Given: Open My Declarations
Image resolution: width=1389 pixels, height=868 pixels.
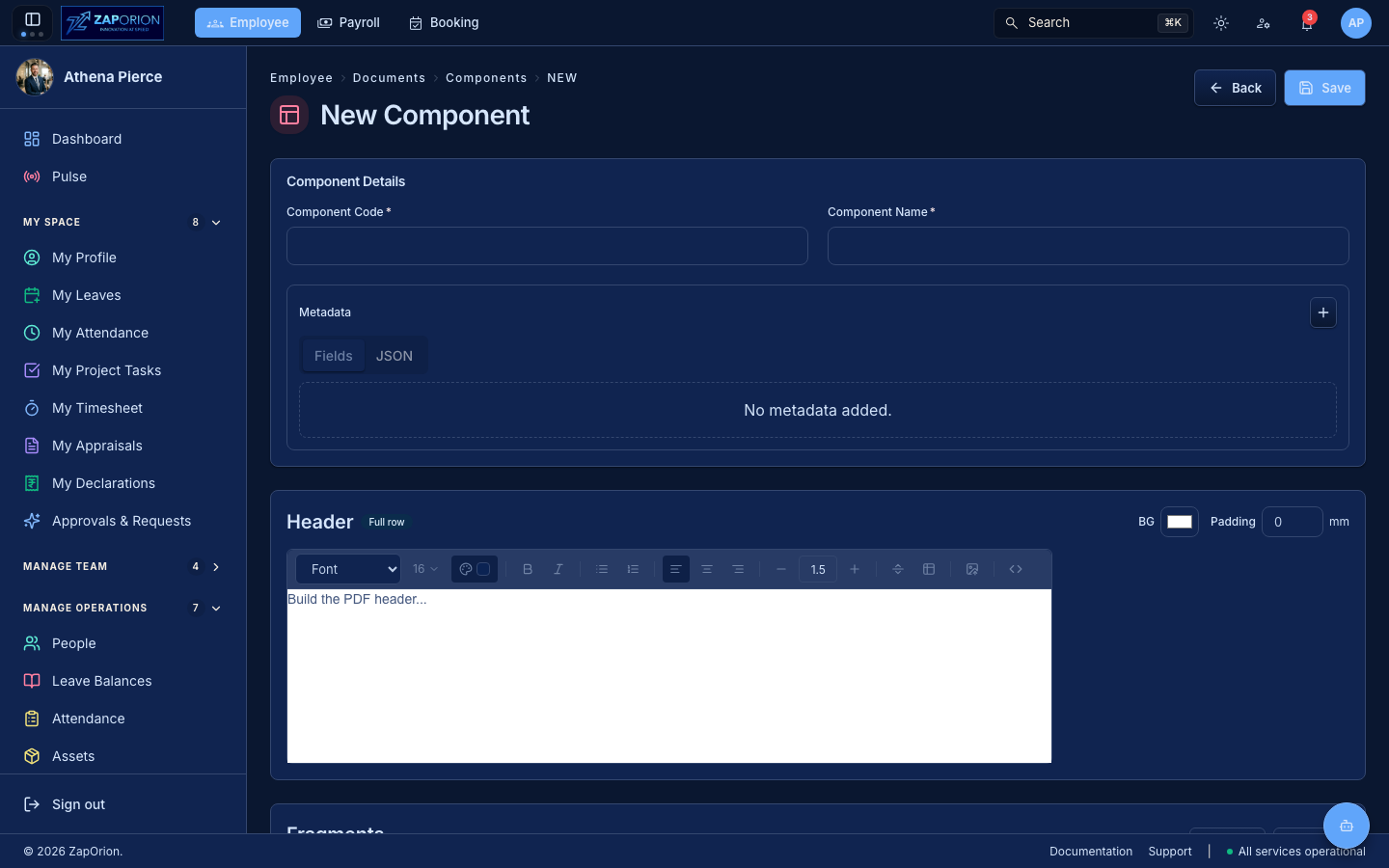Looking at the screenshot, I should tap(123, 483).
